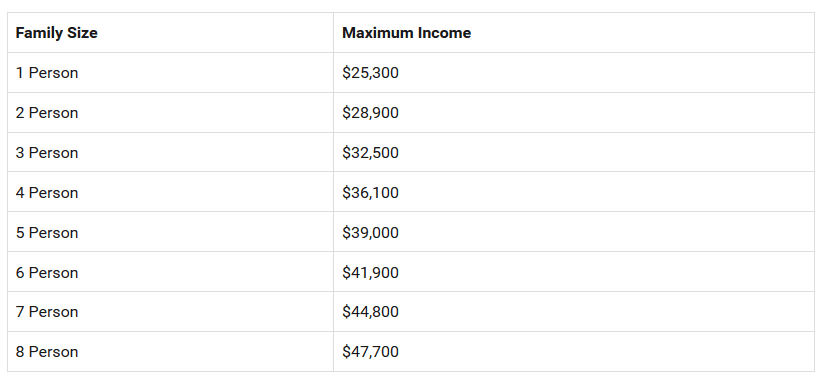
Task: Select the $28,900 income cell
Action: click(574, 113)
